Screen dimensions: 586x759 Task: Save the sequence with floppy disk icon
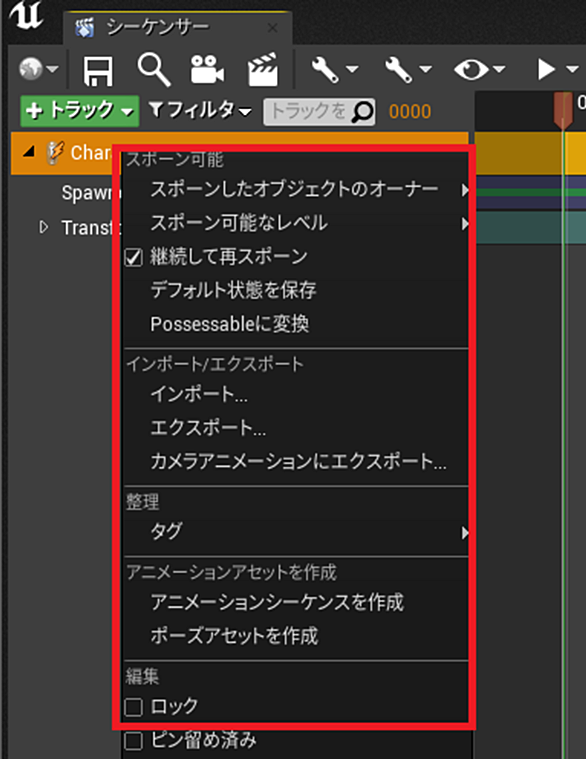click(98, 71)
